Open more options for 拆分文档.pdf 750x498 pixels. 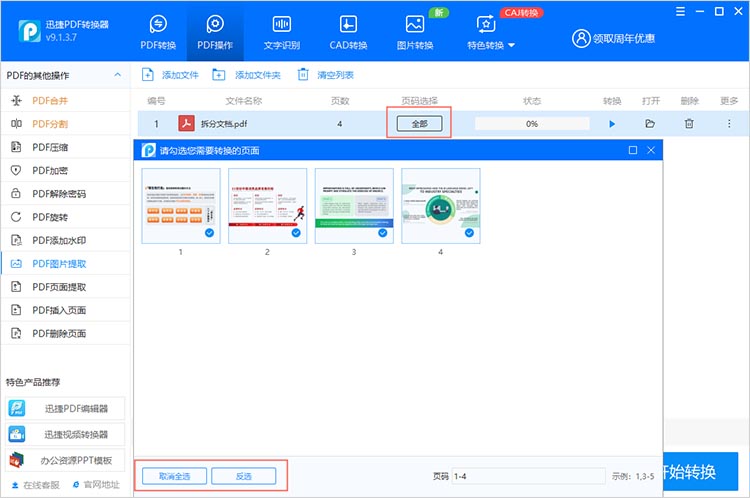point(729,124)
